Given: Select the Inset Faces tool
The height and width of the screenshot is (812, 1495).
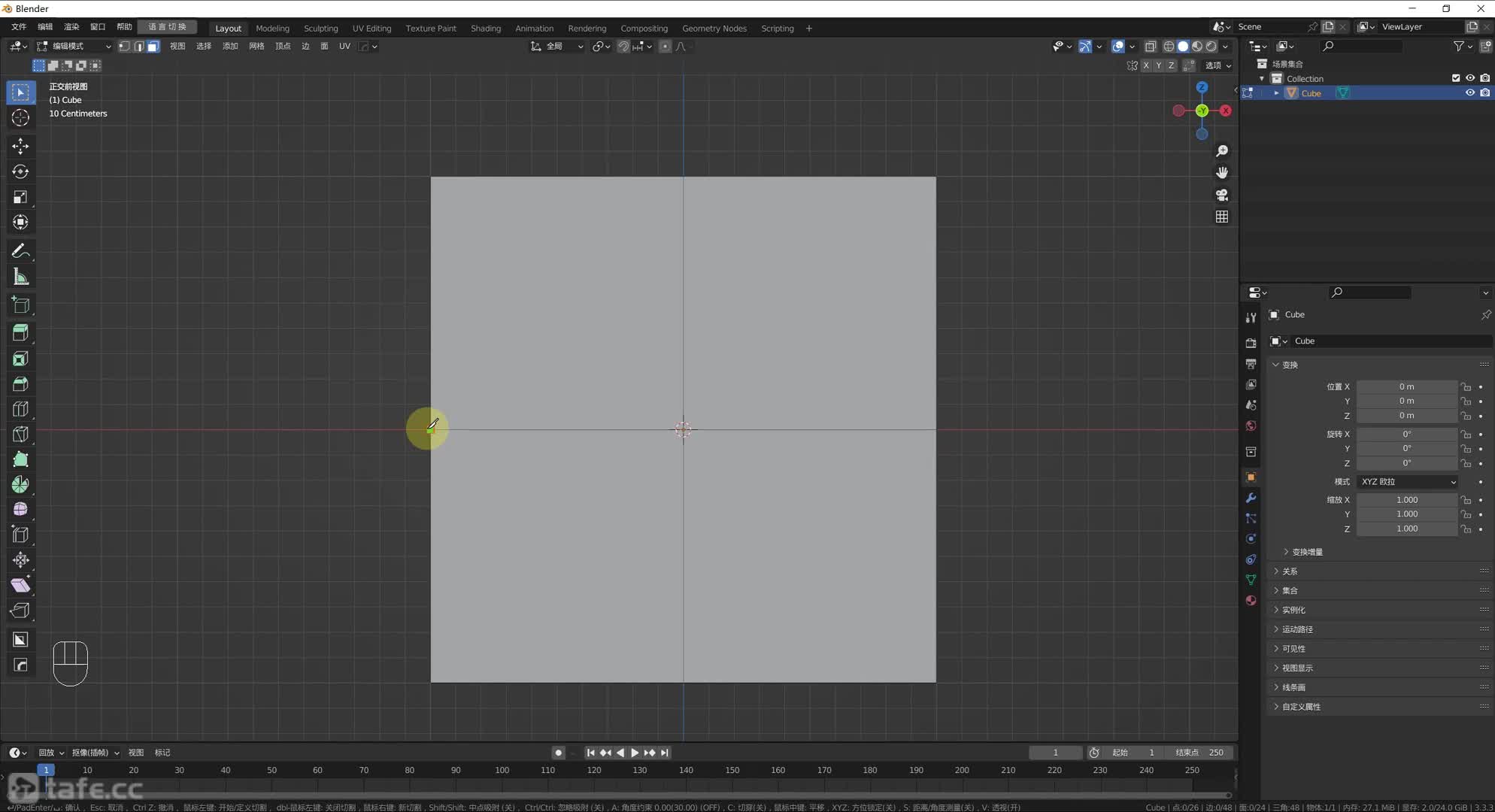Looking at the screenshot, I should pyautogui.click(x=20, y=359).
